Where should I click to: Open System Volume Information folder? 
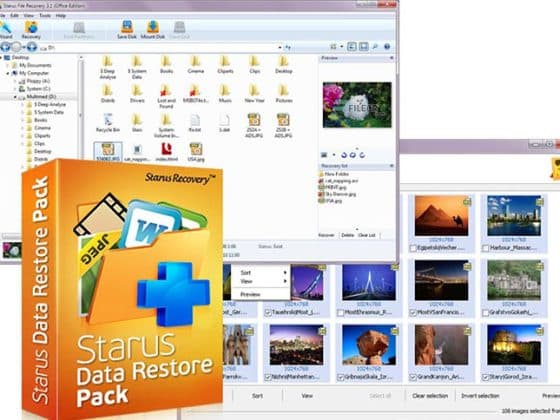166,126
